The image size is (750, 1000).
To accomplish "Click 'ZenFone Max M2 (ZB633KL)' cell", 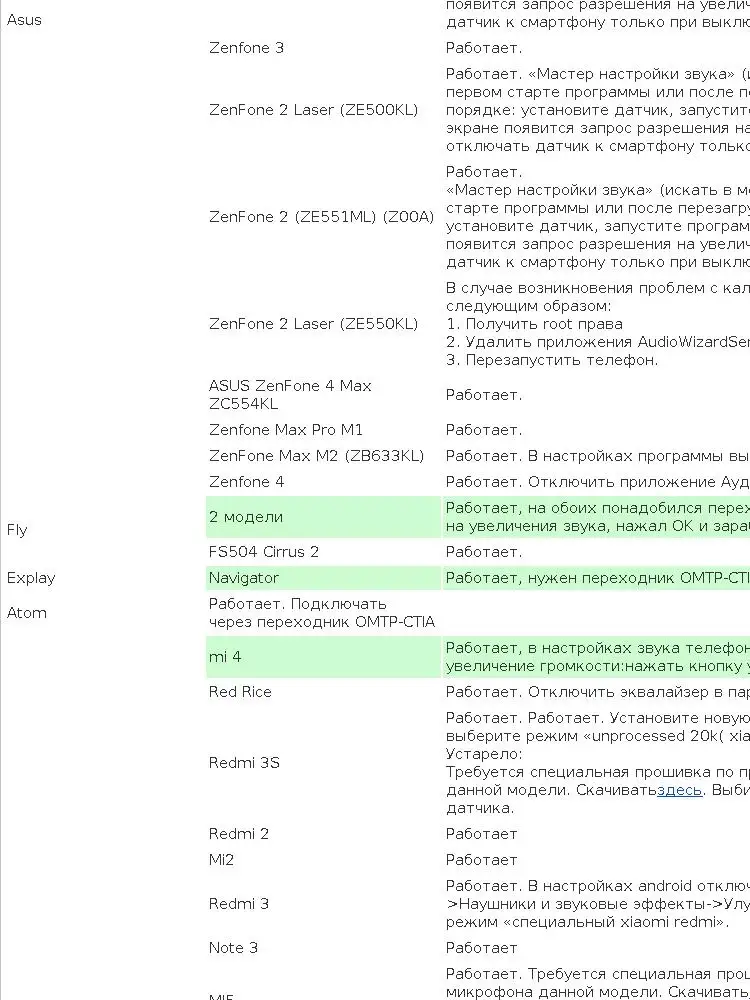I will 316,456.
